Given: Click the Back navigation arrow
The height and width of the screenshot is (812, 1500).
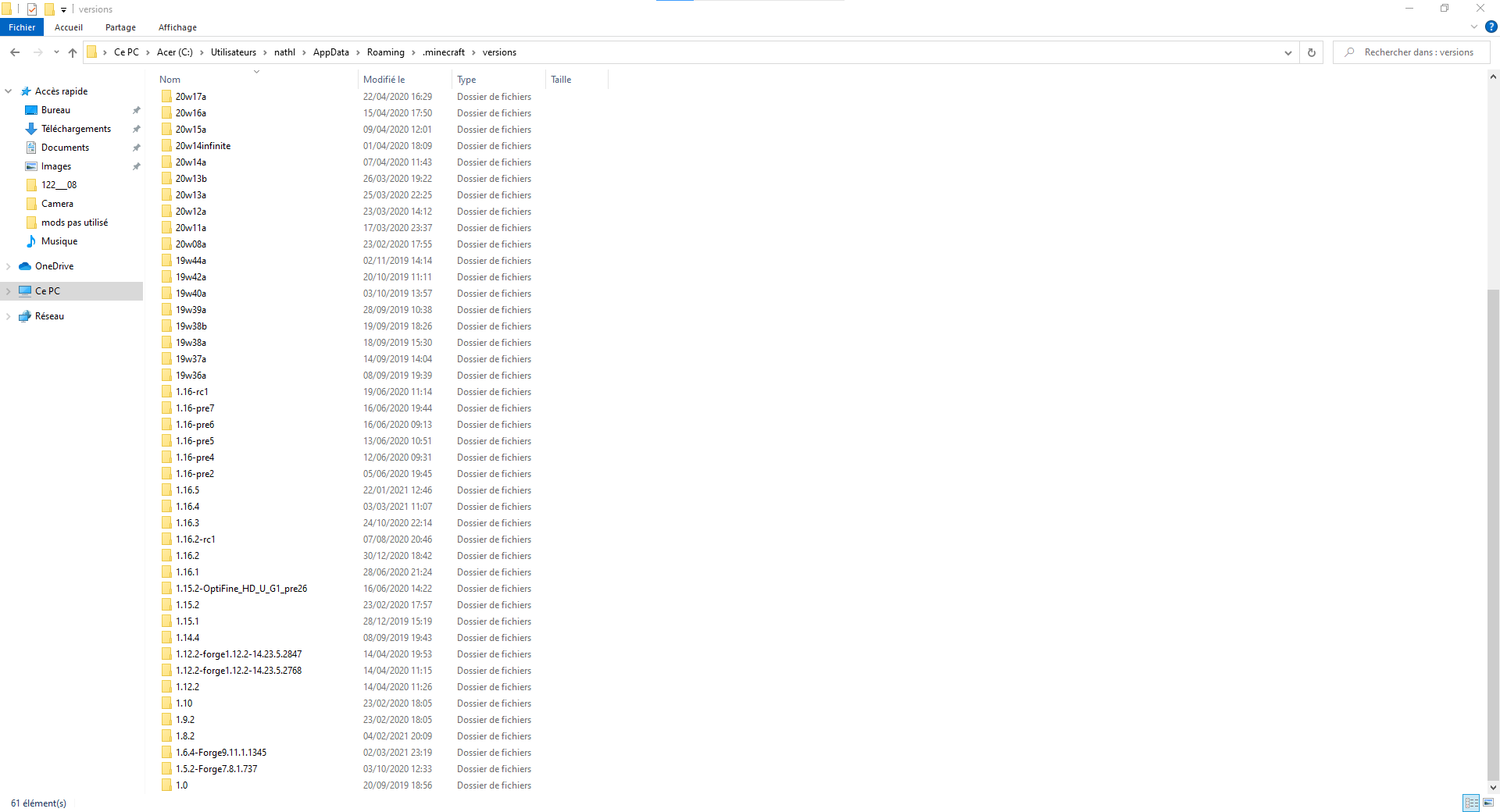Looking at the screenshot, I should (15, 52).
